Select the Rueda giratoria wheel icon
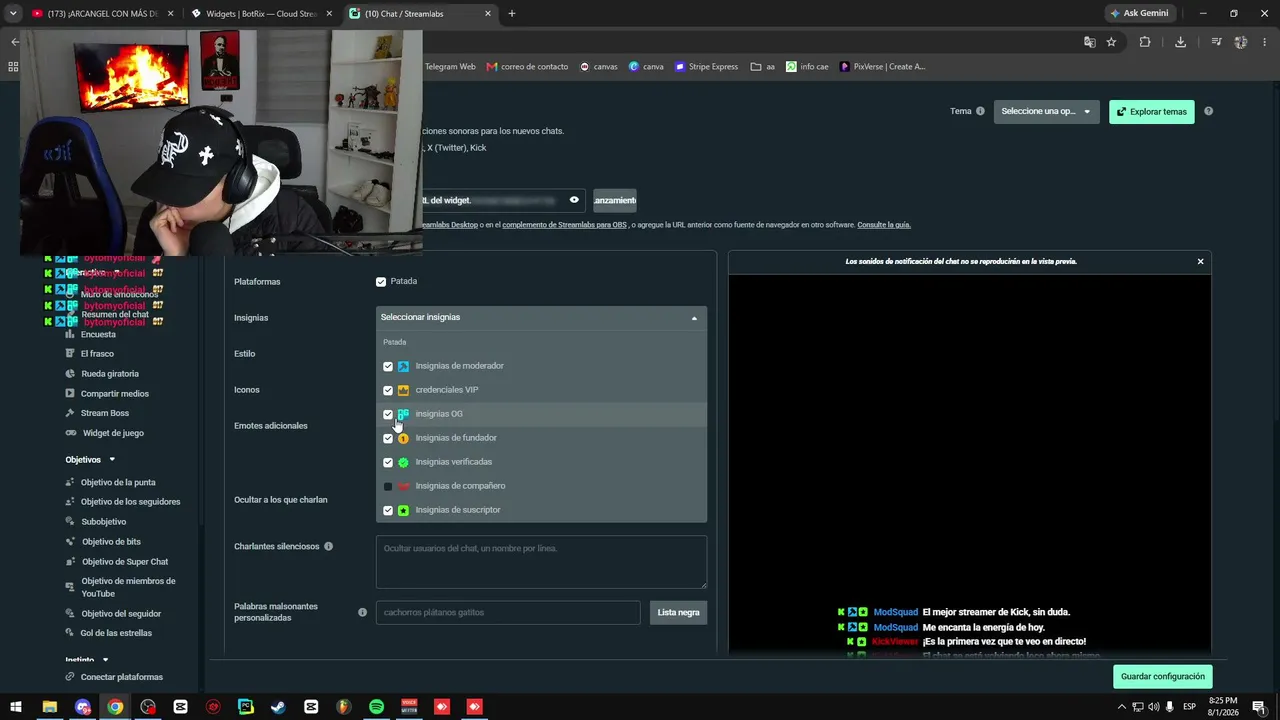Screen dimensions: 1280x720 pos(70,374)
